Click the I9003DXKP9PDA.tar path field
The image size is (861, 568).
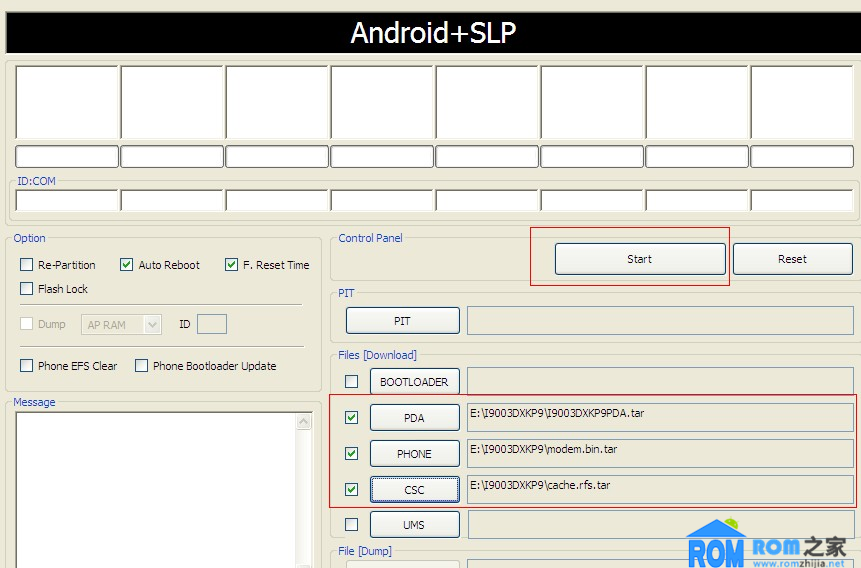tap(660, 417)
